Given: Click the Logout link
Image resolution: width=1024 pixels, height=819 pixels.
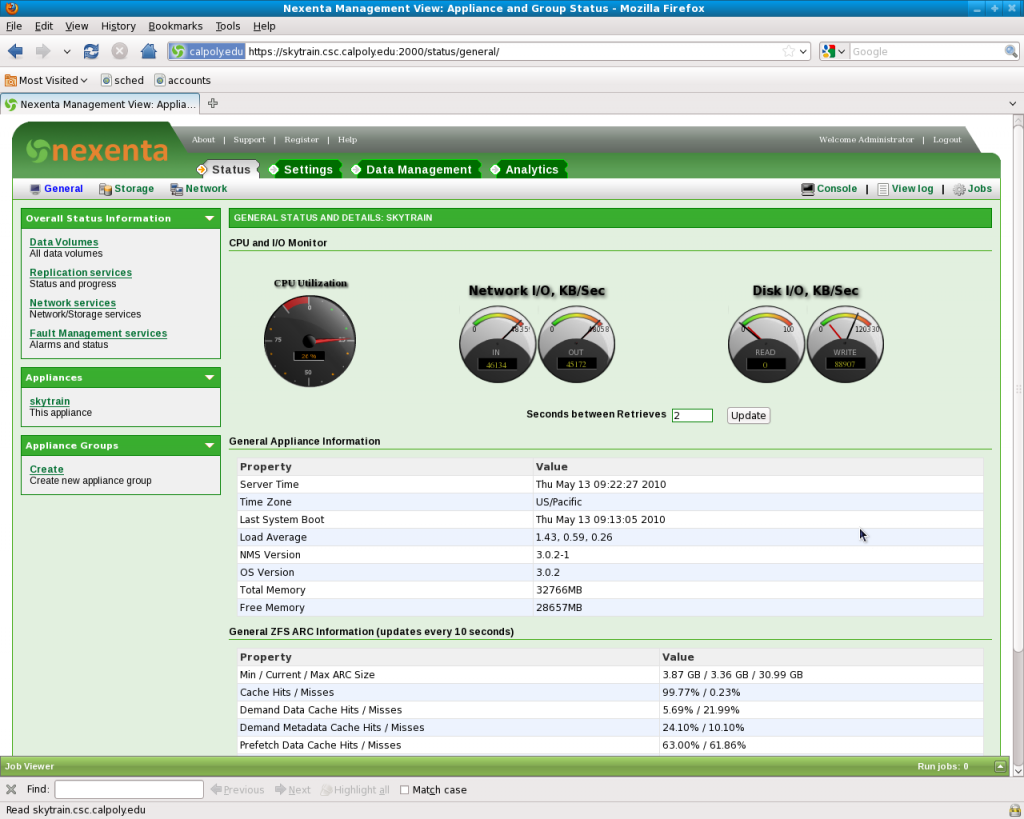Looking at the screenshot, I should (947, 140).
